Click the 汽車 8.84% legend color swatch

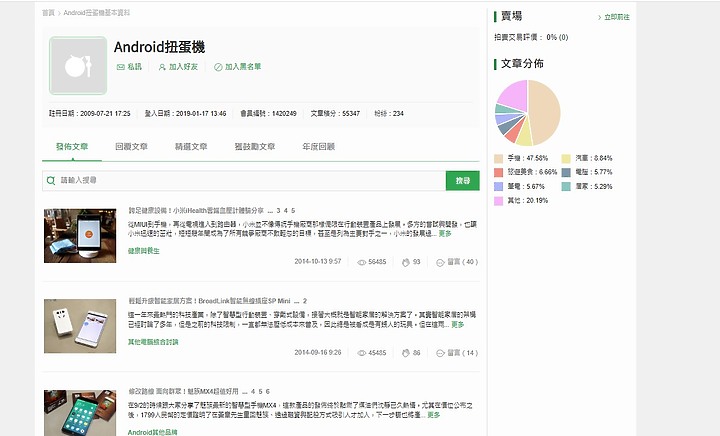[x=566, y=159]
